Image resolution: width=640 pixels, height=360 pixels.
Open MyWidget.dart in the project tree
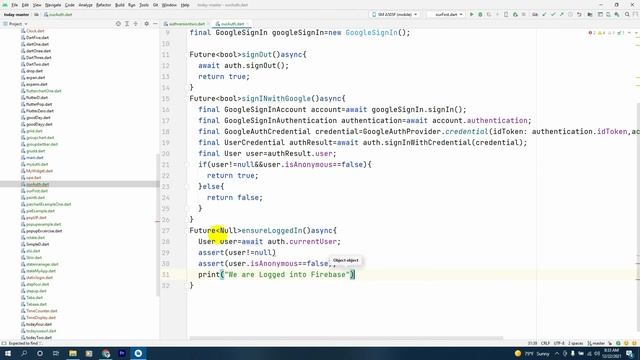click(x=39, y=171)
